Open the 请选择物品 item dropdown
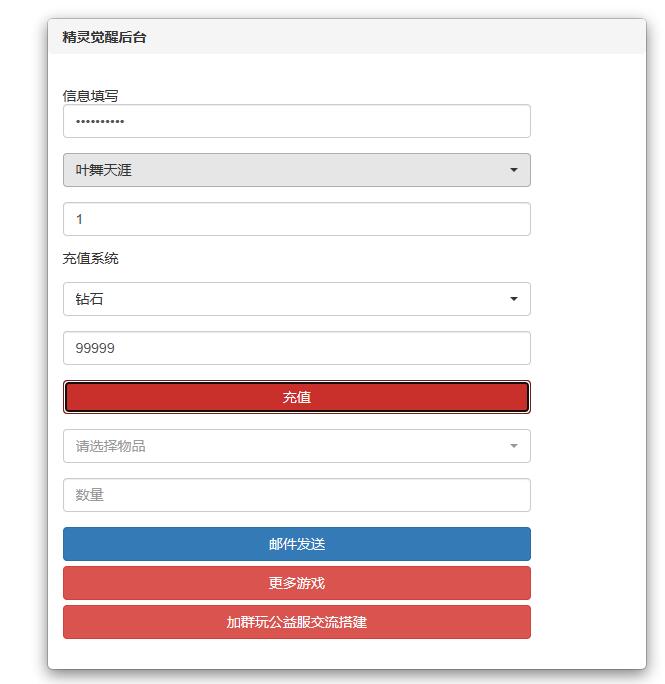This screenshot has width=665, height=684. pyautogui.click(x=297, y=446)
